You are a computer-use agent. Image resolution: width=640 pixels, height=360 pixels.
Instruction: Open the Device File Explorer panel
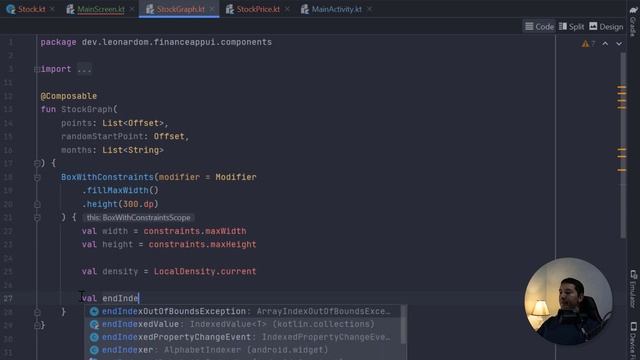point(633,341)
